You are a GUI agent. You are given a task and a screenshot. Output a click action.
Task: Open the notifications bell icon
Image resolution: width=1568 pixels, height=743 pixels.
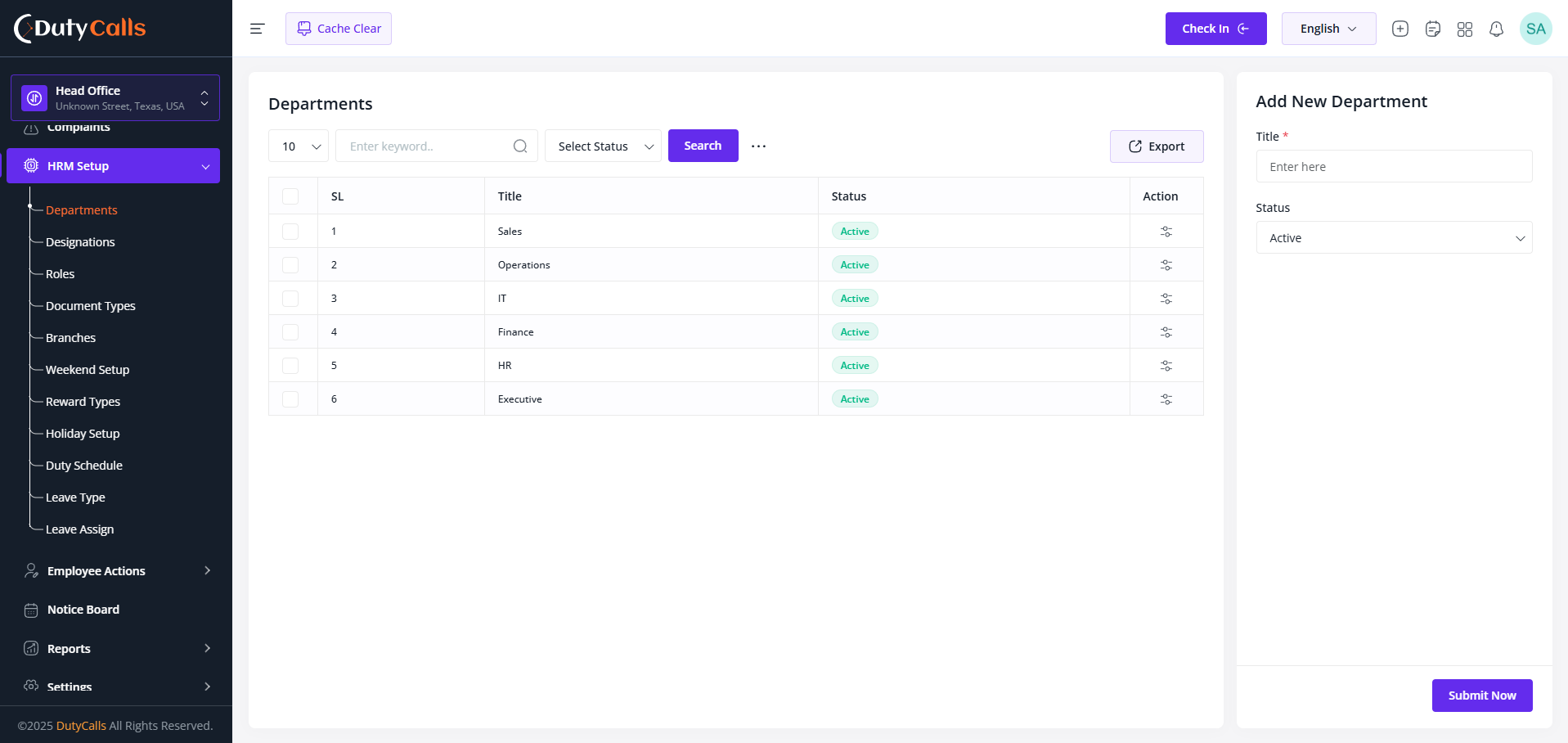pos(1496,29)
